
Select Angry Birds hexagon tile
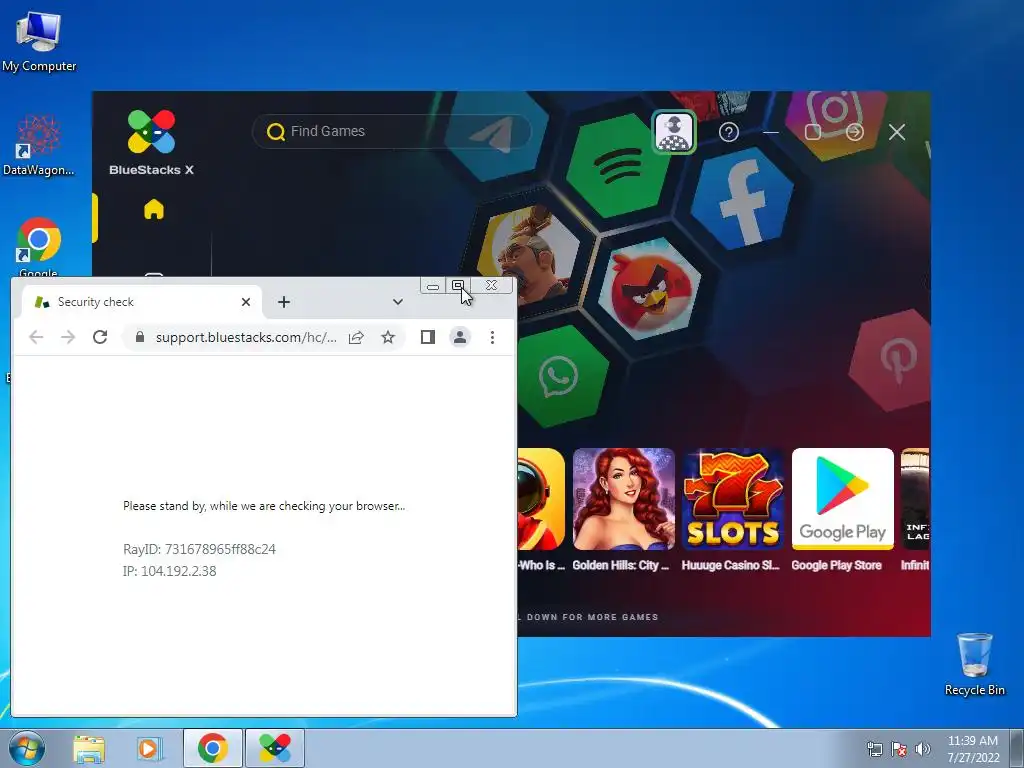click(650, 288)
